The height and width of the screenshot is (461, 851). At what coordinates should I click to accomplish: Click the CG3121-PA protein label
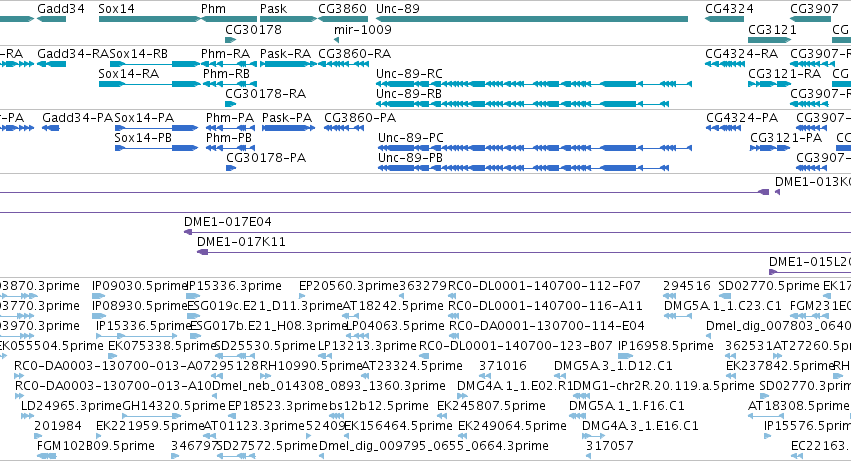786,137
